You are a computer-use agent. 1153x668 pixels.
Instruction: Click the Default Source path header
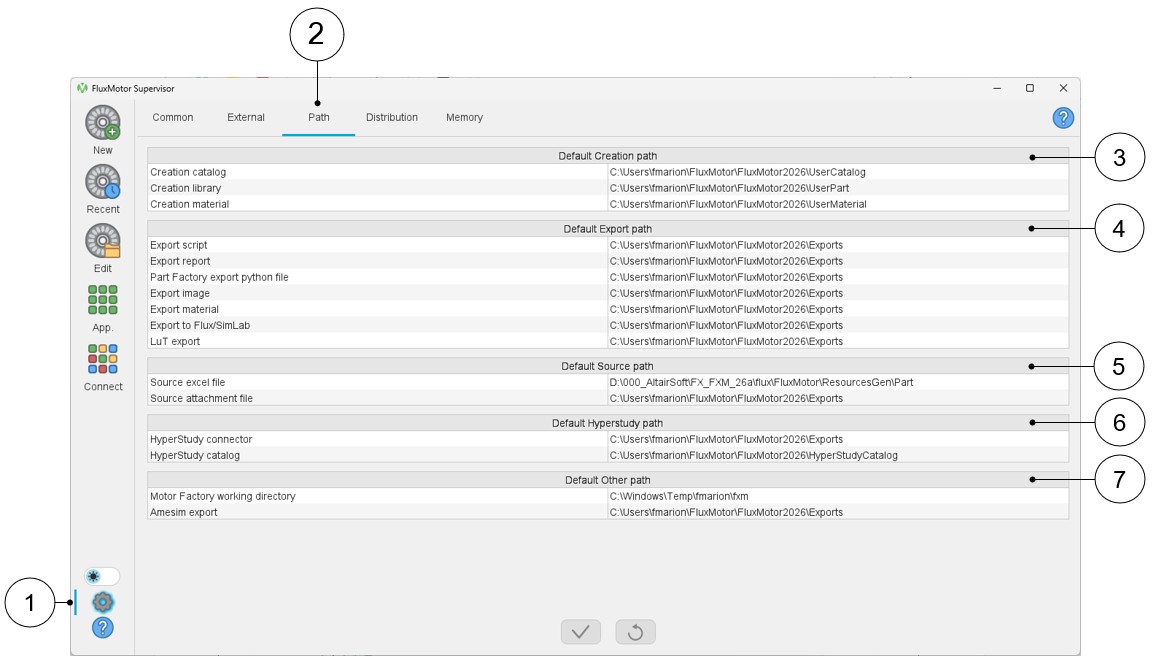tap(607, 366)
